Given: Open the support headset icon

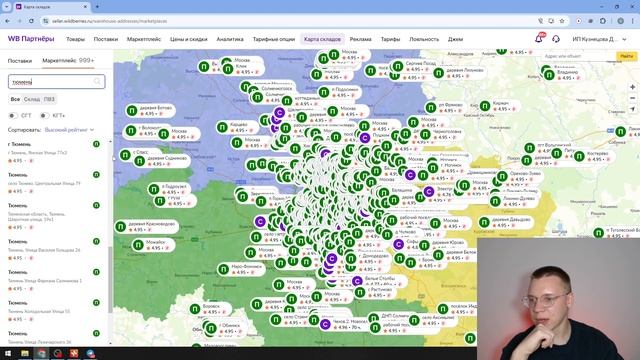Looking at the screenshot, I should (556, 39).
